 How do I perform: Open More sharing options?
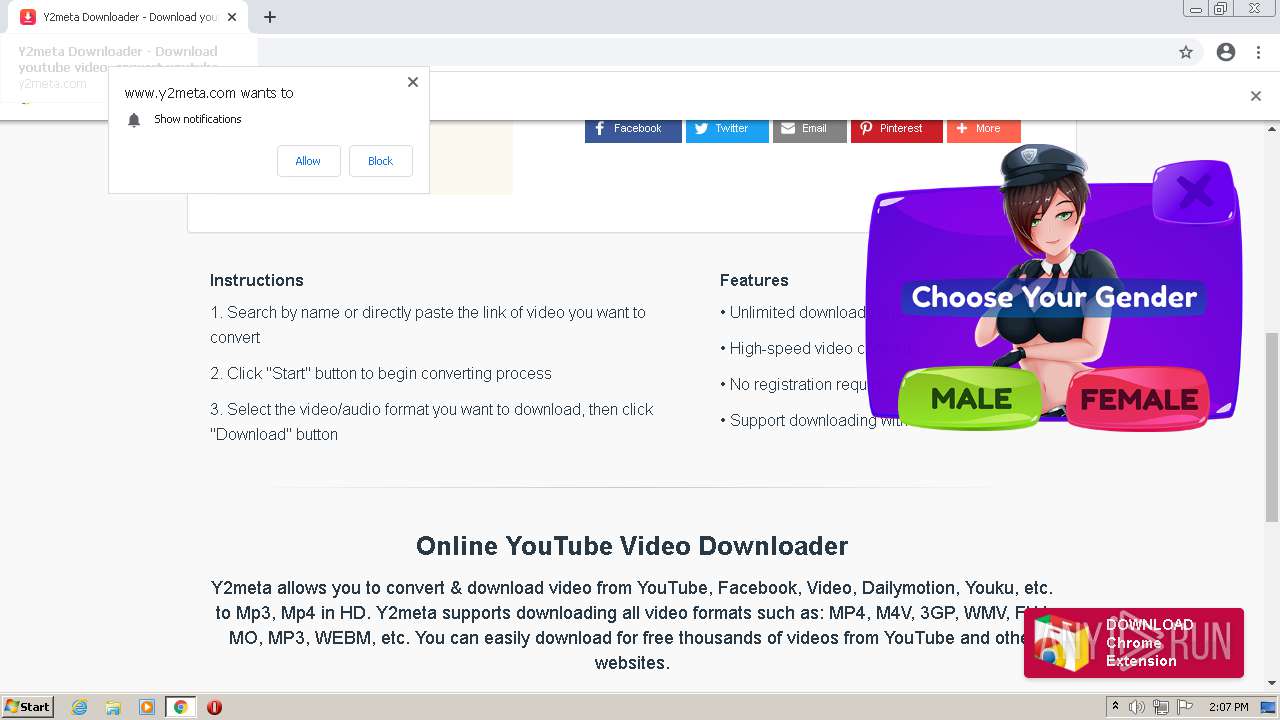(983, 129)
